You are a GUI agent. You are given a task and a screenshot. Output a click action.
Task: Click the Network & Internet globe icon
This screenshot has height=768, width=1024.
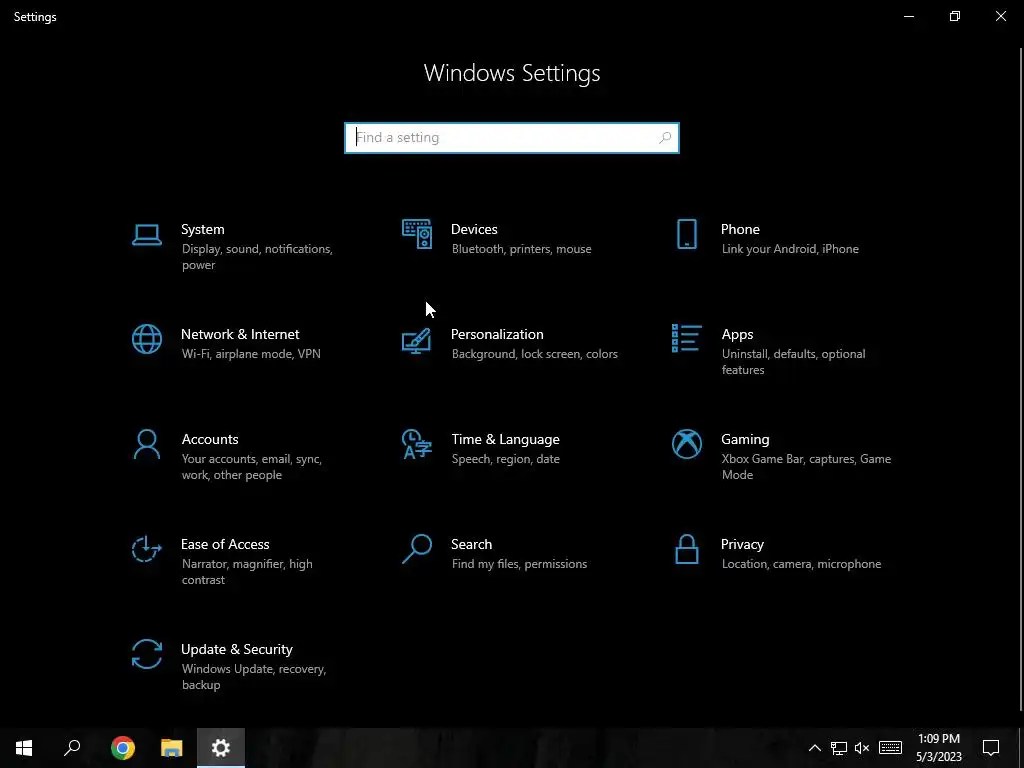click(x=147, y=339)
